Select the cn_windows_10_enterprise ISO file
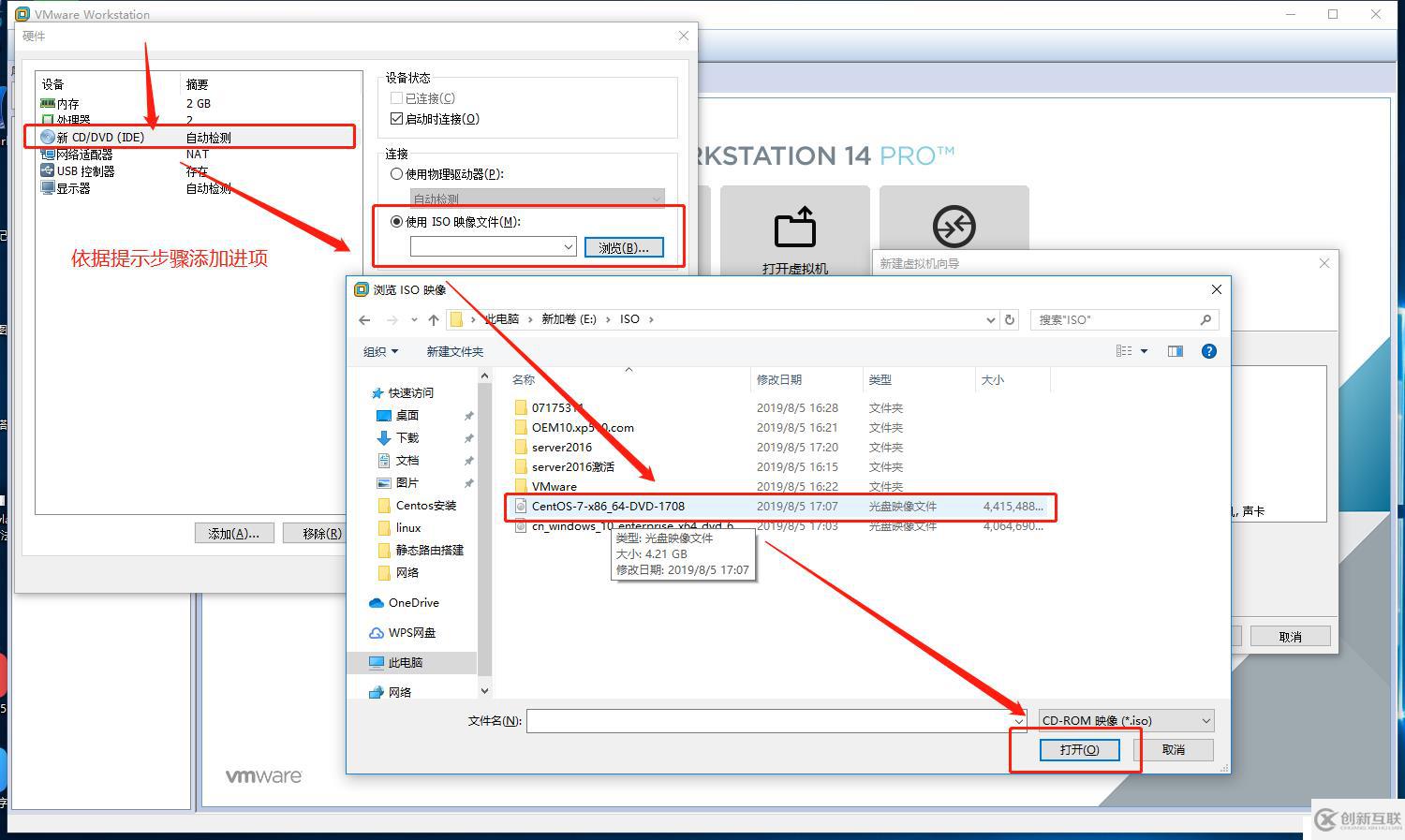 780,526
